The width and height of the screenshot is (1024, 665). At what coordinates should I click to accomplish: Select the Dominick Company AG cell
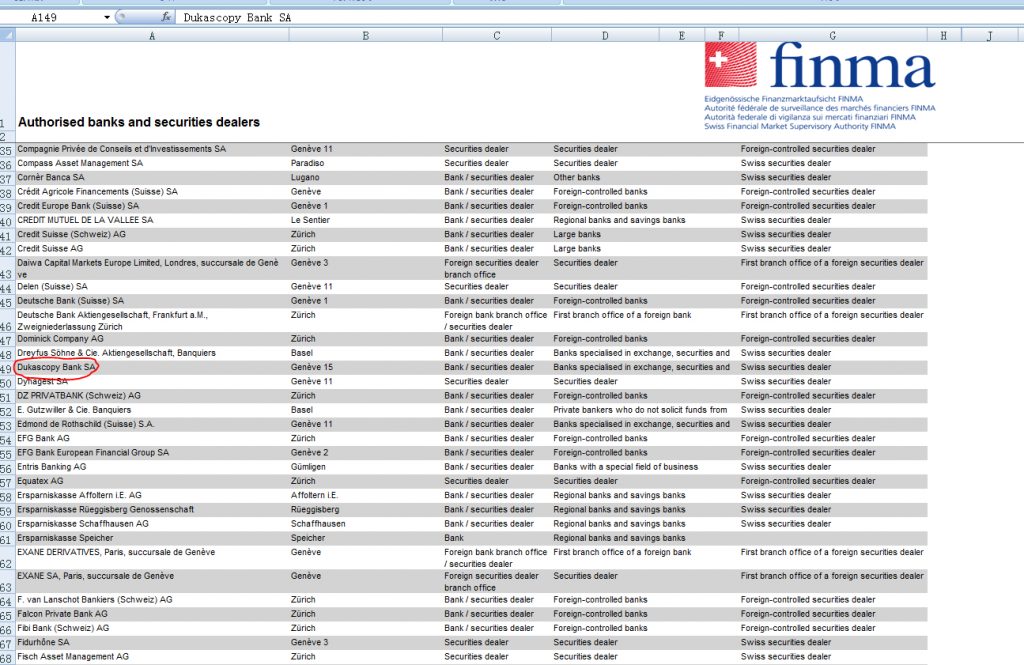coord(152,339)
